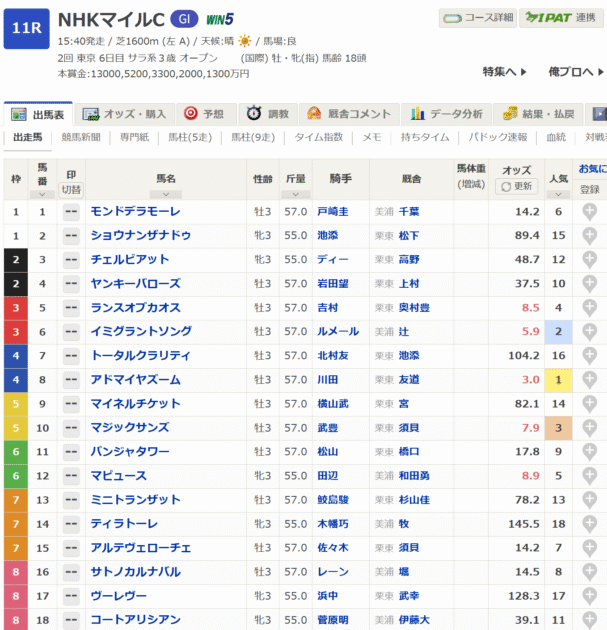Go to 特集へ link
Screen dimensions: 607x630
[x=505, y=72]
